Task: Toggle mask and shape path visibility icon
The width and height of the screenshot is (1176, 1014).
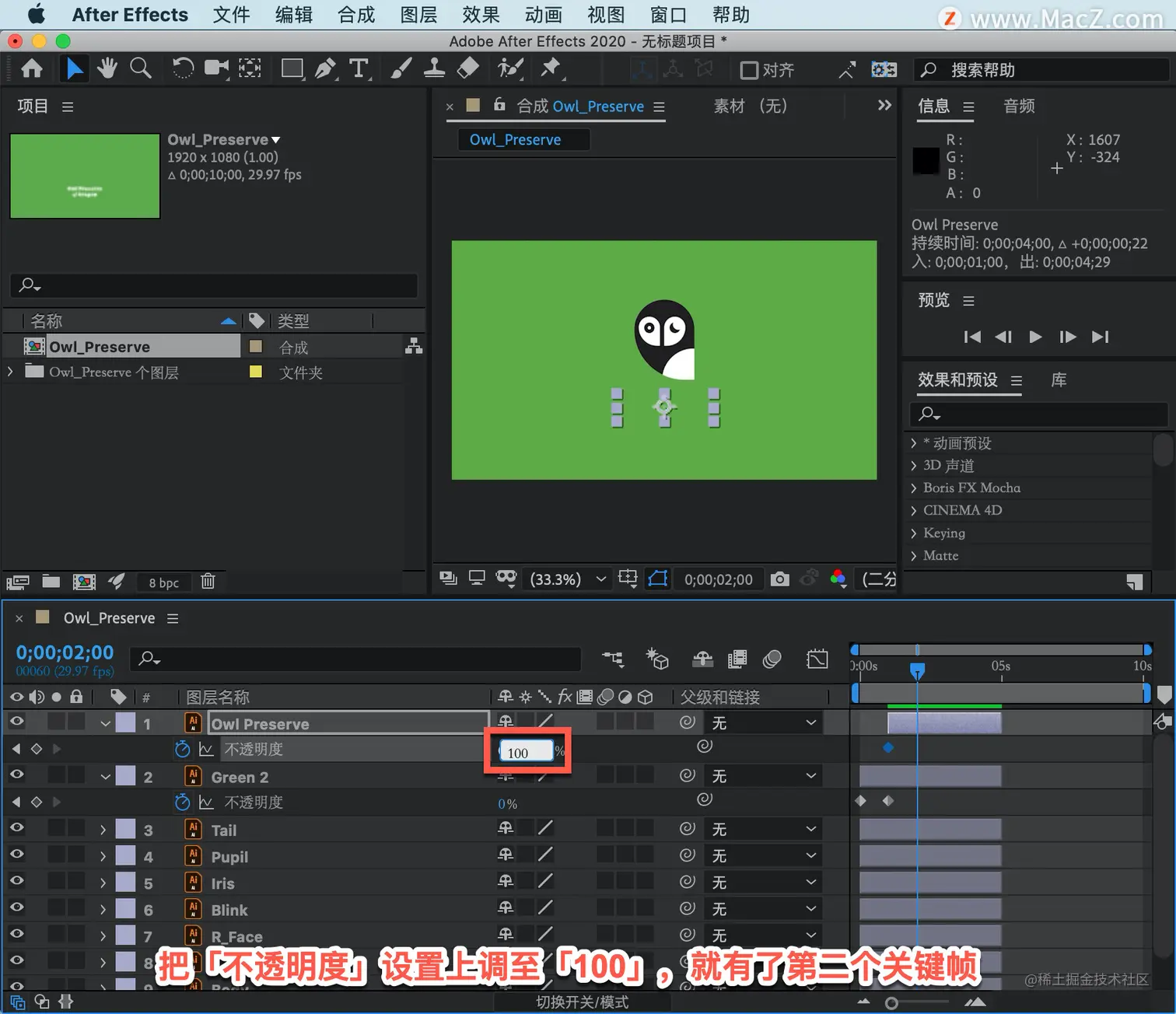Action: (x=658, y=579)
